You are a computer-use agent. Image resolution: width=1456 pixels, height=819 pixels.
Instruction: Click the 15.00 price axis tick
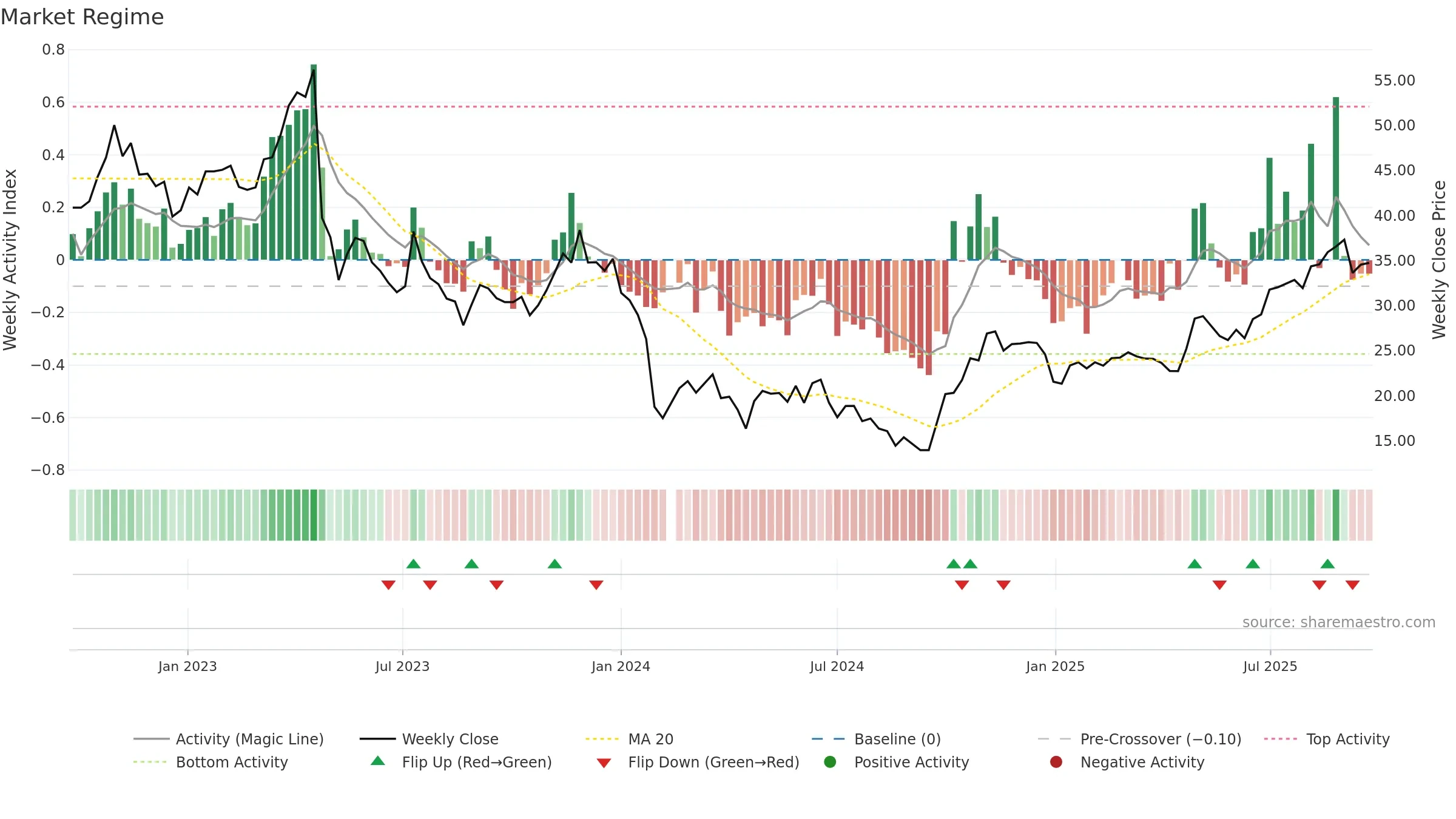coord(1394,440)
